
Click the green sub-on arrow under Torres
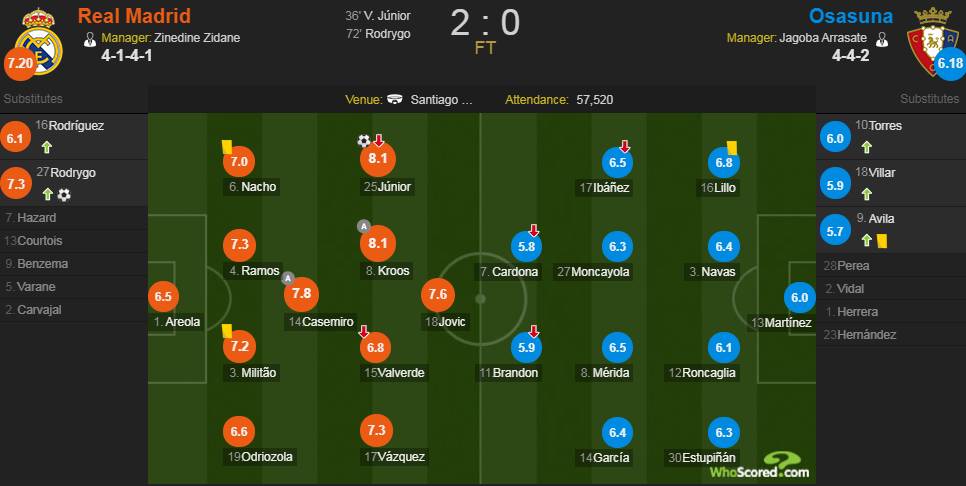(x=866, y=148)
